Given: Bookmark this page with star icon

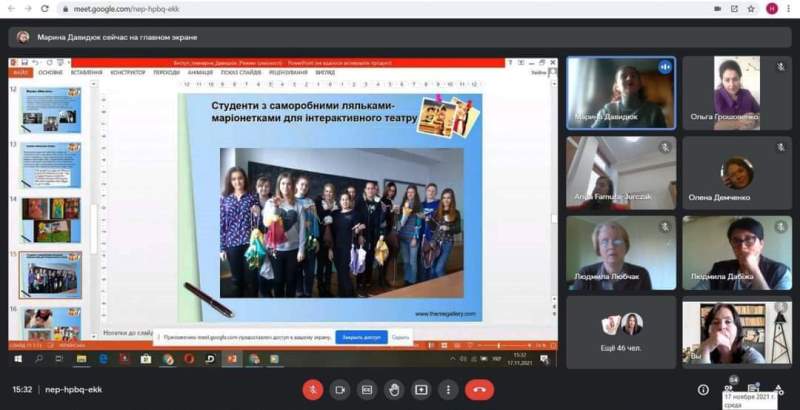Looking at the screenshot, I should tap(751, 9).
